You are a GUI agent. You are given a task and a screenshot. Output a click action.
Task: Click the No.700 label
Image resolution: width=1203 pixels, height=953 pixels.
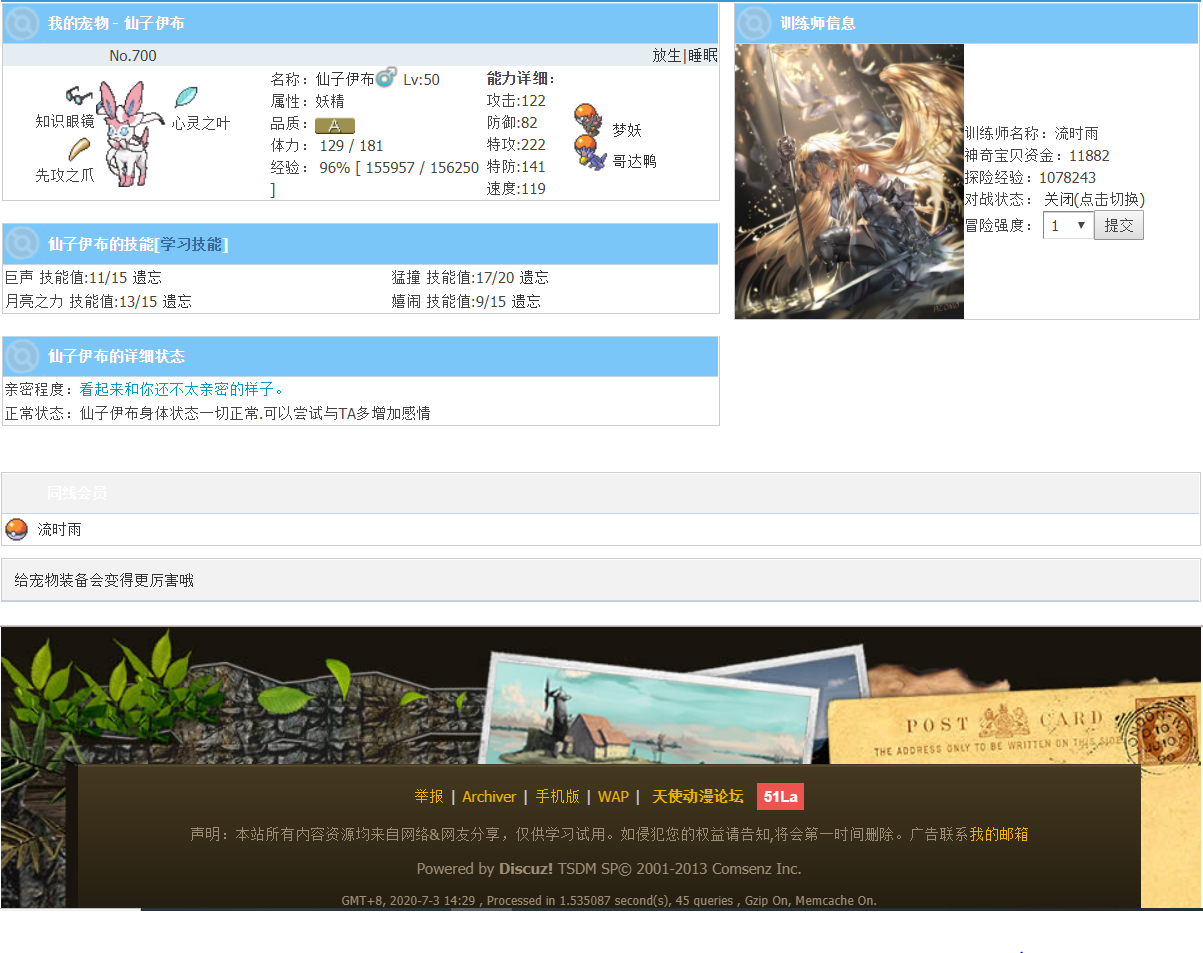133,56
